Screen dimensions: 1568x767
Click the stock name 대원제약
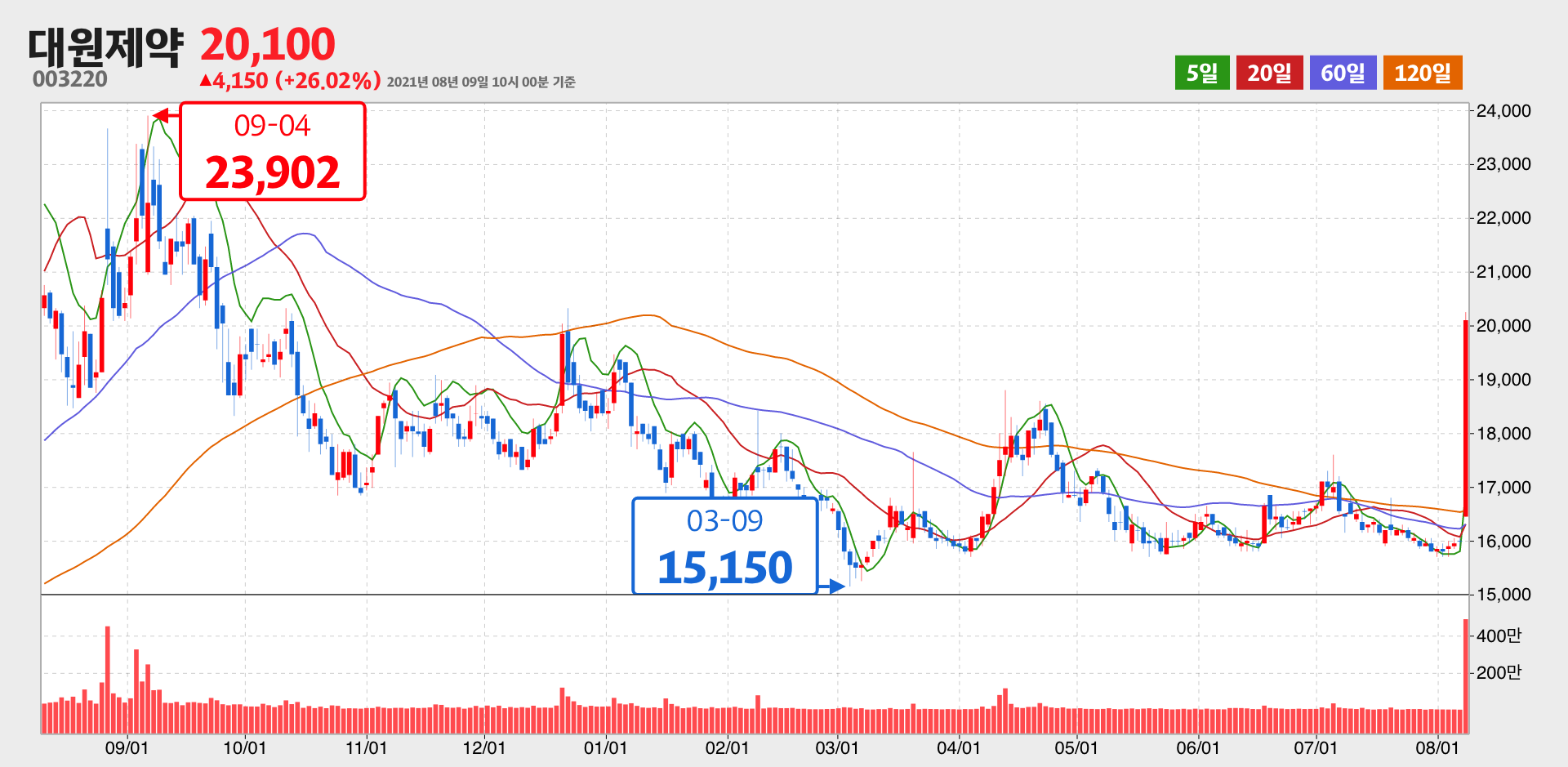(105, 47)
